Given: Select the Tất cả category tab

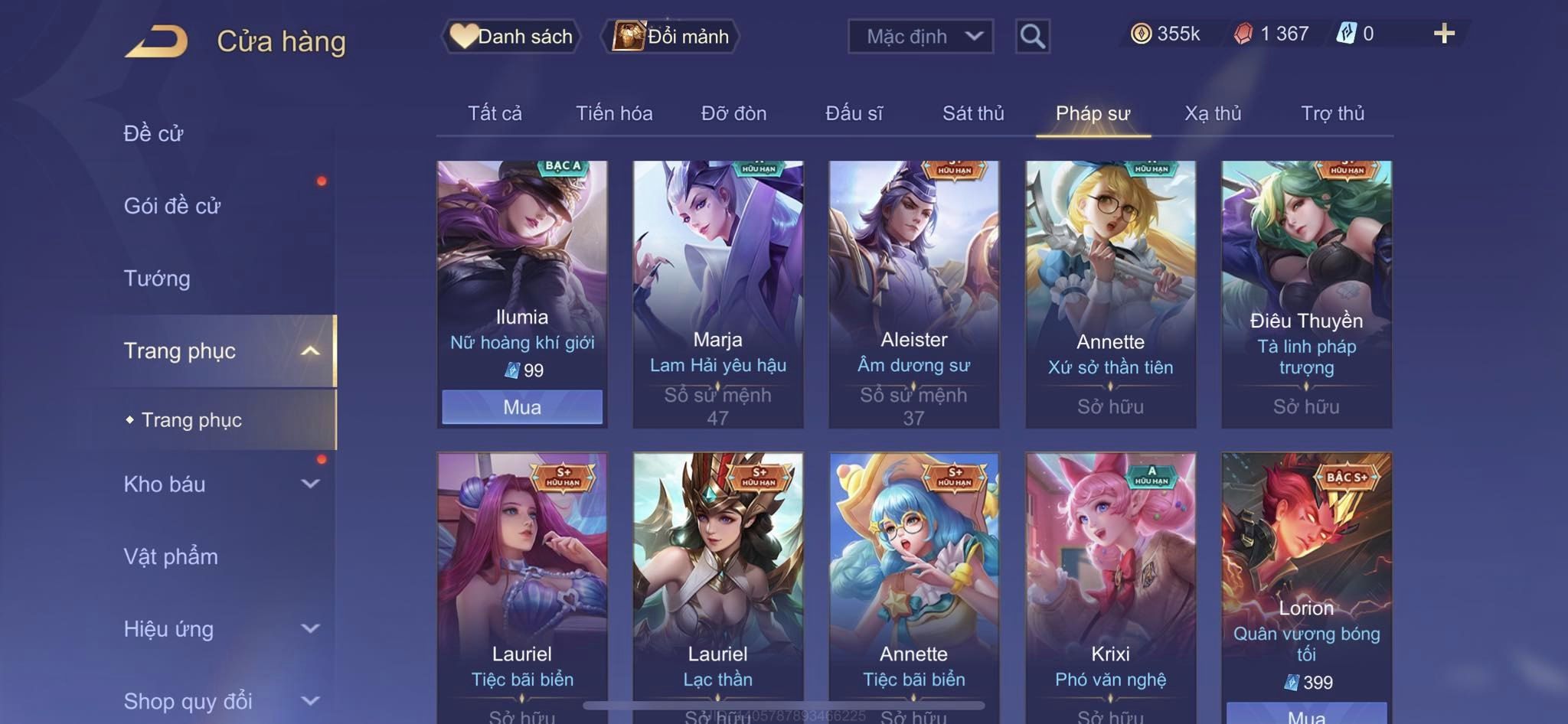Looking at the screenshot, I should pyautogui.click(x=495, y=113).
